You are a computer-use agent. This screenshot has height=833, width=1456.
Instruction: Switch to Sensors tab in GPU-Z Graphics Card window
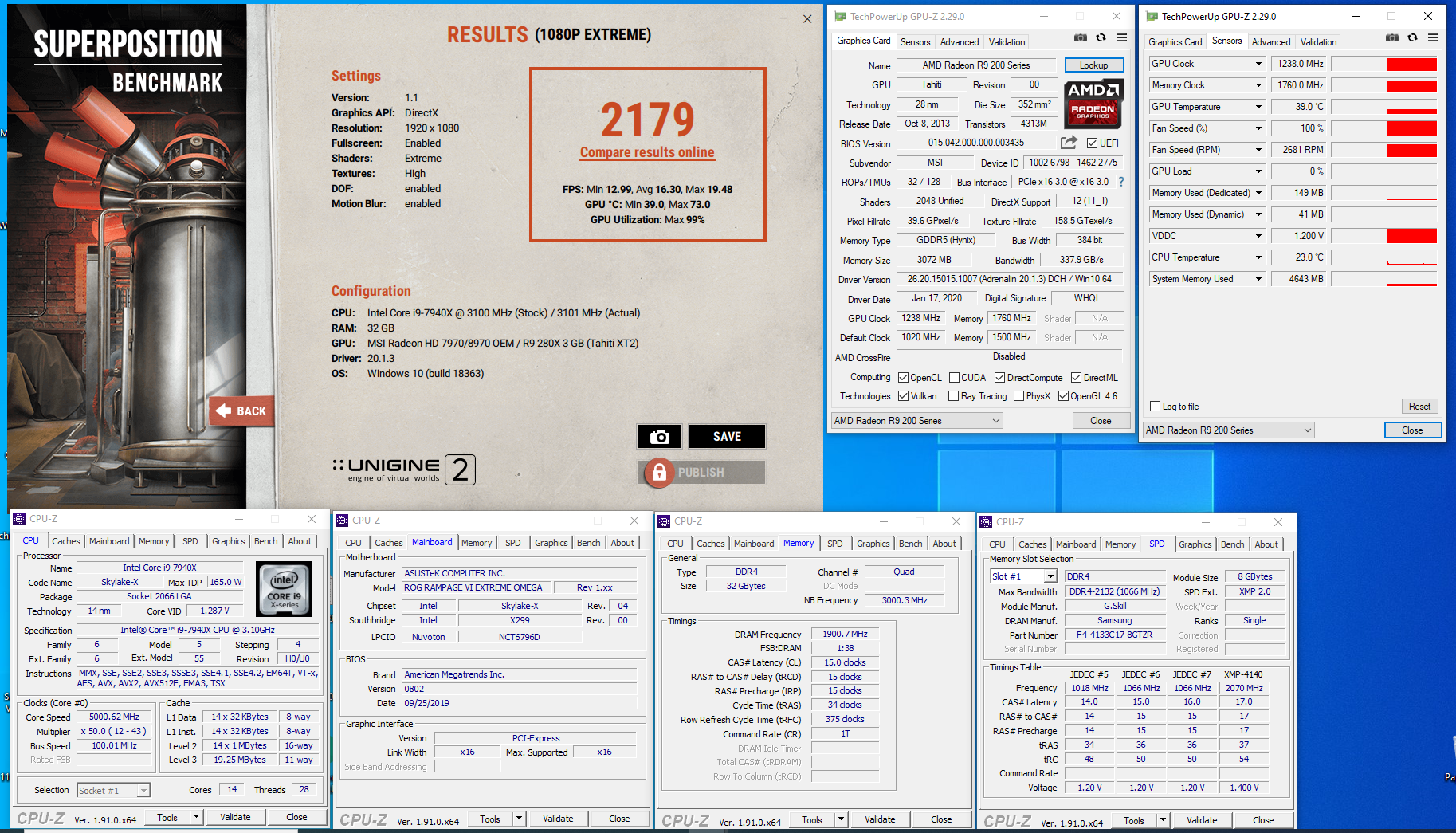coord(915,42)
